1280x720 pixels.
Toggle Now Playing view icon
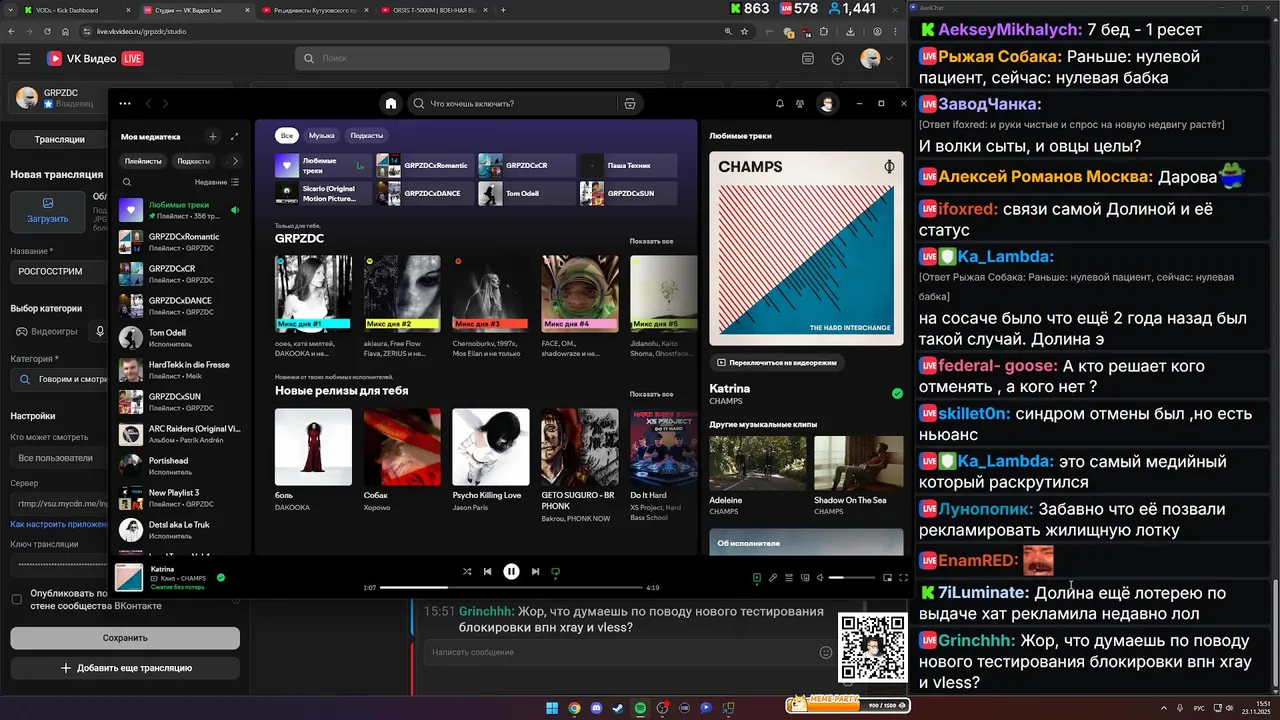point(757,577)
